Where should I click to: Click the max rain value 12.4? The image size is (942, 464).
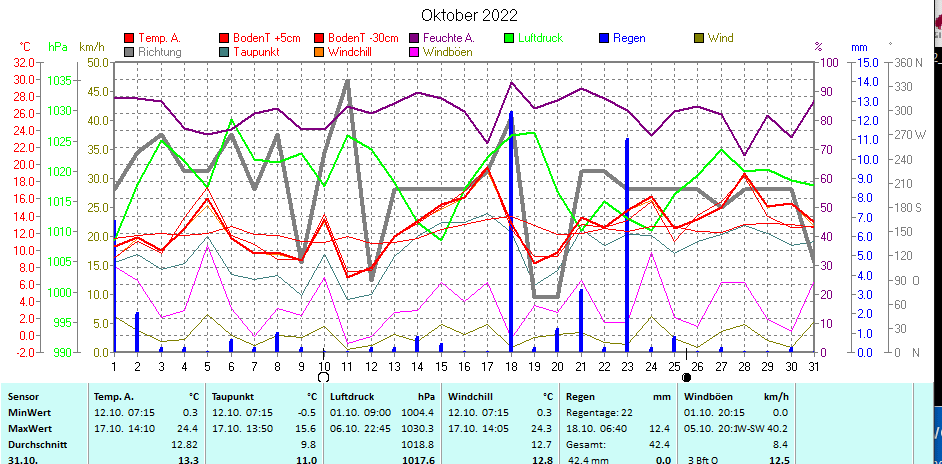click(662, 429)
